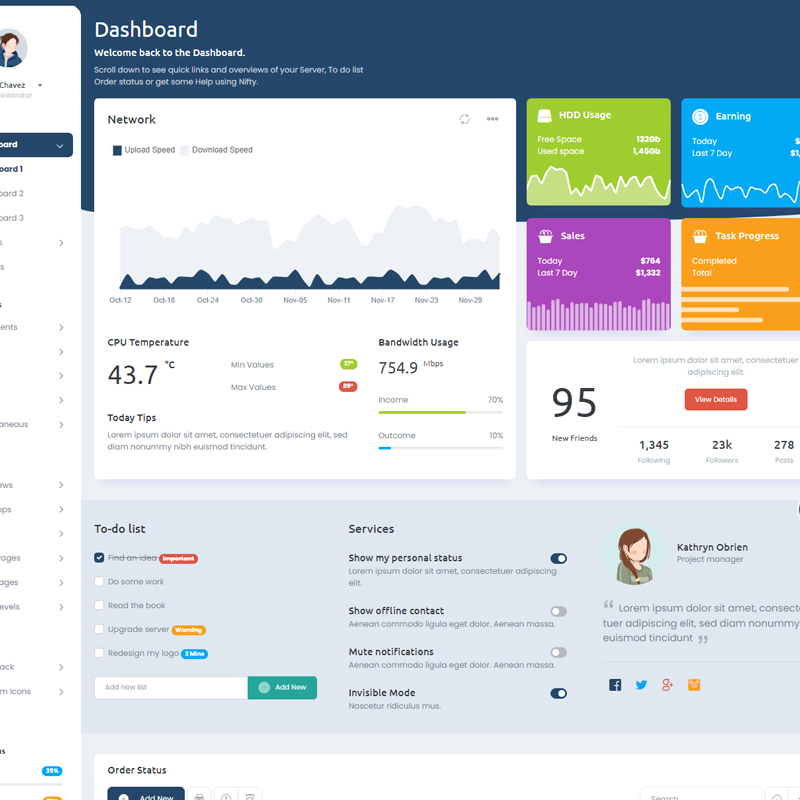The height and width of the screenshot is (800, 800).
Task: Click the red View Details button
Action: click(715, 400)
